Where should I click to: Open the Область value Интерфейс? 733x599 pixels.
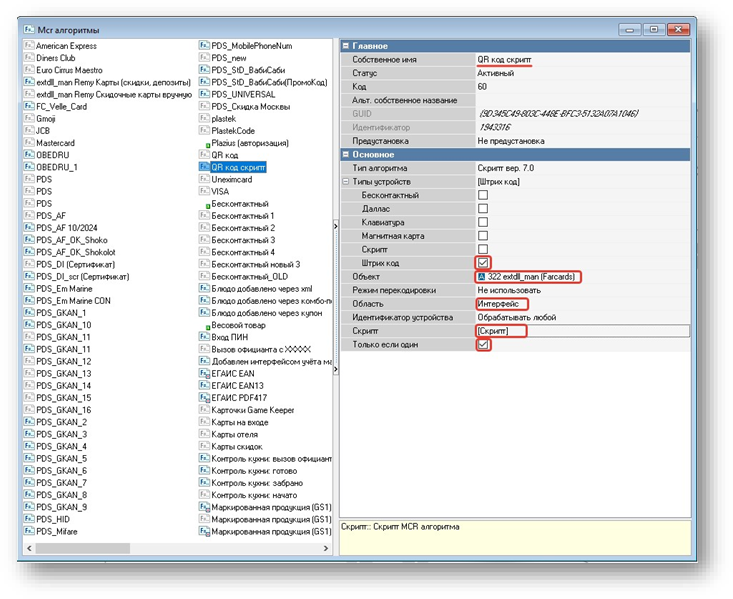[x=502, y=303]
